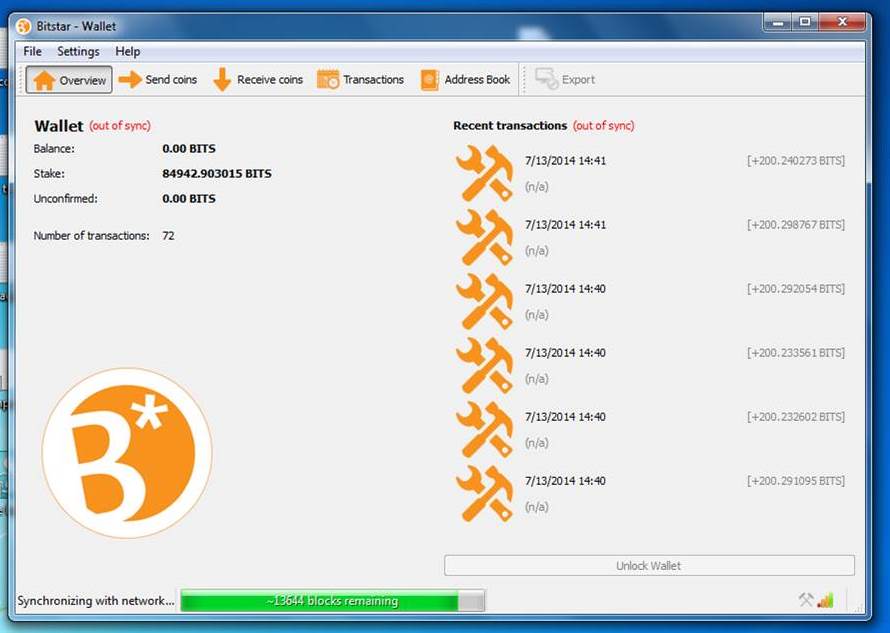Open the Address Book page
The height and width of the screenshot is (633, 890).
465,79
